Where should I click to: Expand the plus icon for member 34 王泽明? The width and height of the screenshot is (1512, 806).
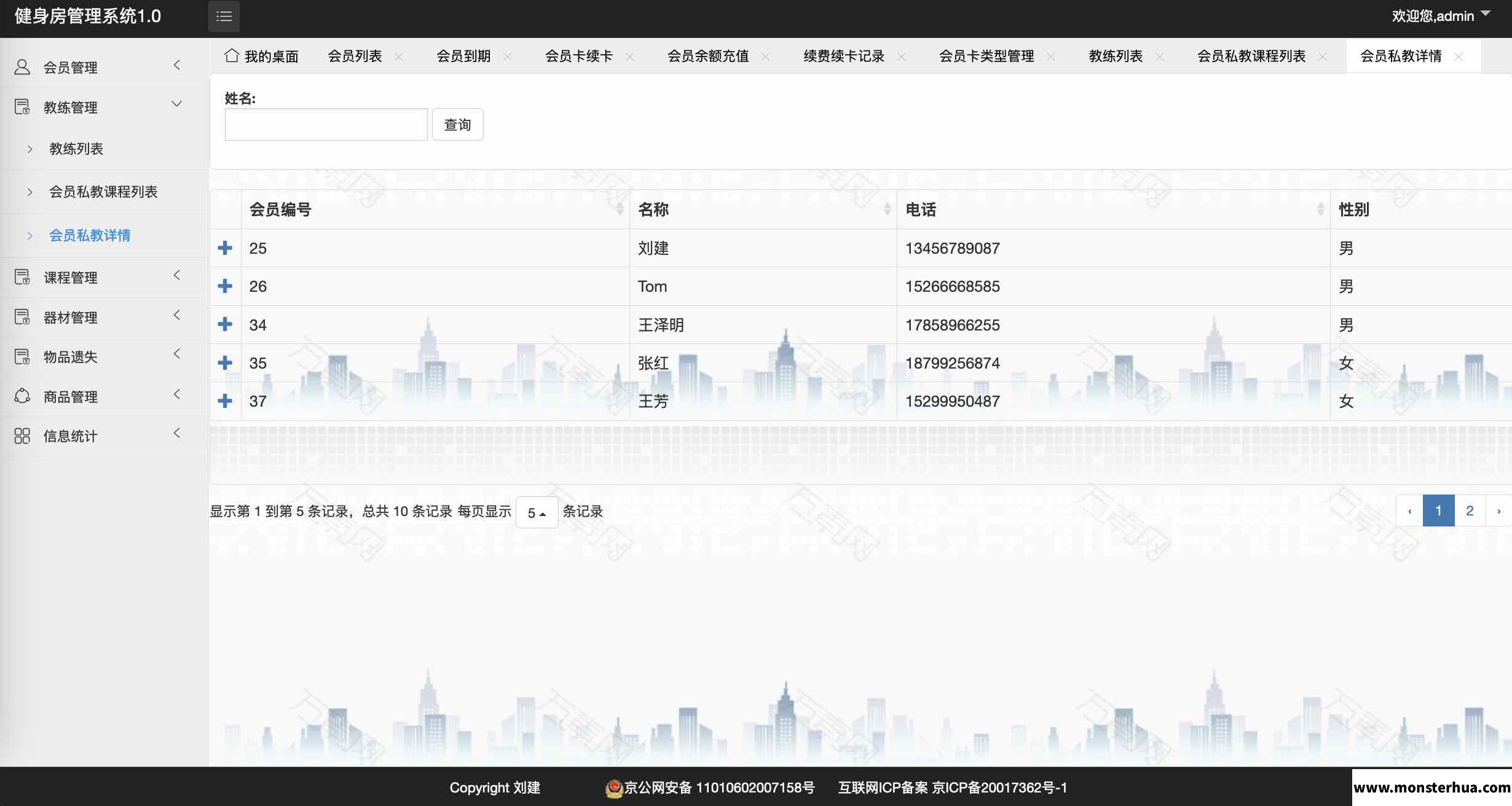pyautogui.click(x=225, y=324)
